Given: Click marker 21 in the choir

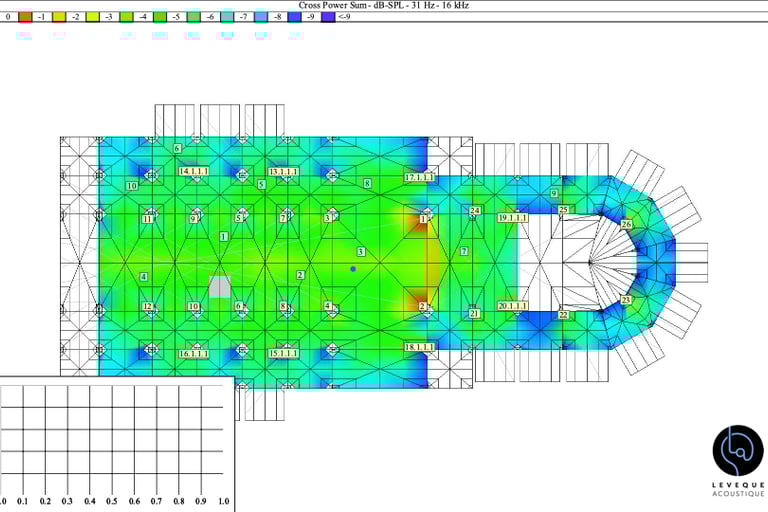Looking at the screenshot, I should (x=474, y=314).
